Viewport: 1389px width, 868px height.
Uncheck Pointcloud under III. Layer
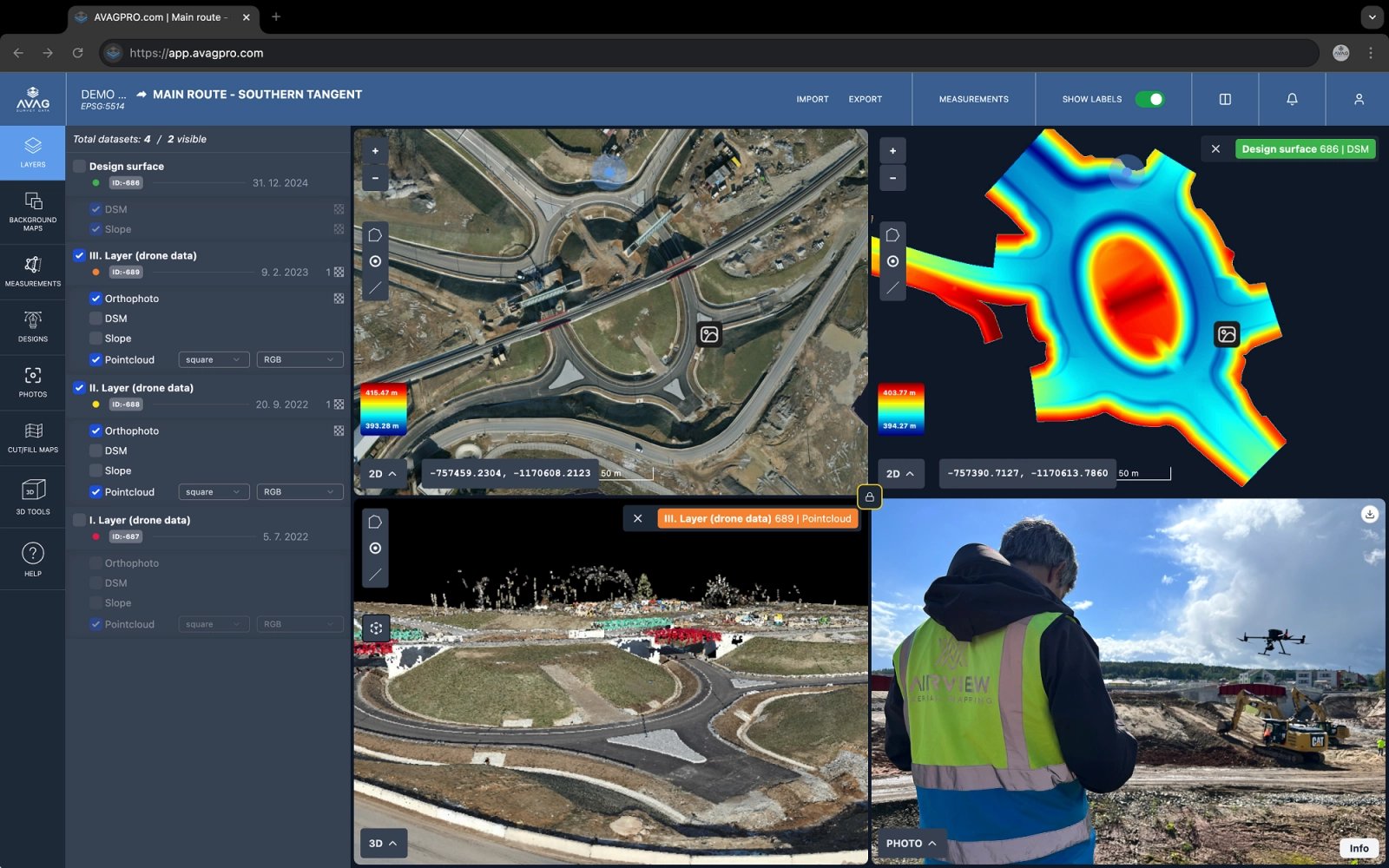pyautogui.click(x=95, y=359)
